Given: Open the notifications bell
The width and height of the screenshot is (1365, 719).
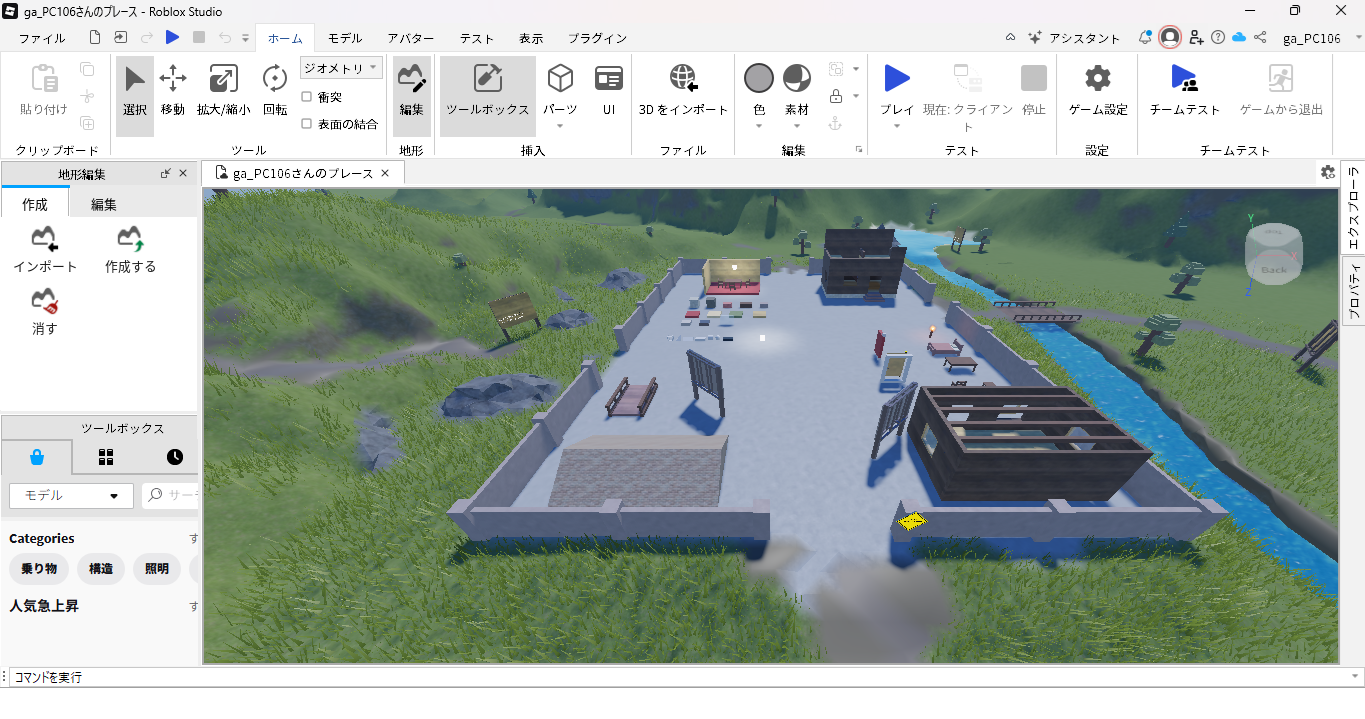Looking at the screenshot, I should 1146,37.
